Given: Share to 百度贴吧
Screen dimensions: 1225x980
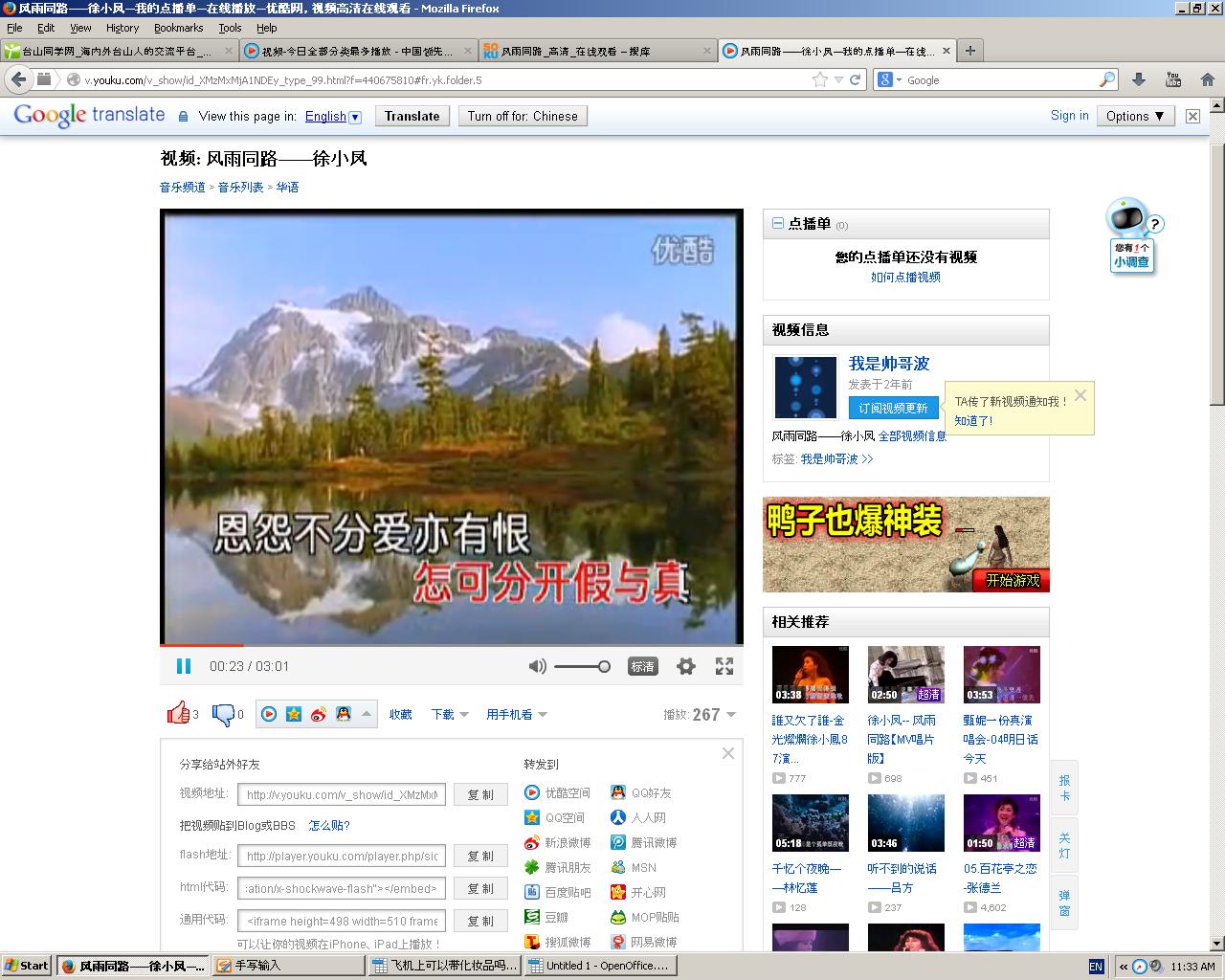Looking at the screenshot, I should (x=557, y=892).
